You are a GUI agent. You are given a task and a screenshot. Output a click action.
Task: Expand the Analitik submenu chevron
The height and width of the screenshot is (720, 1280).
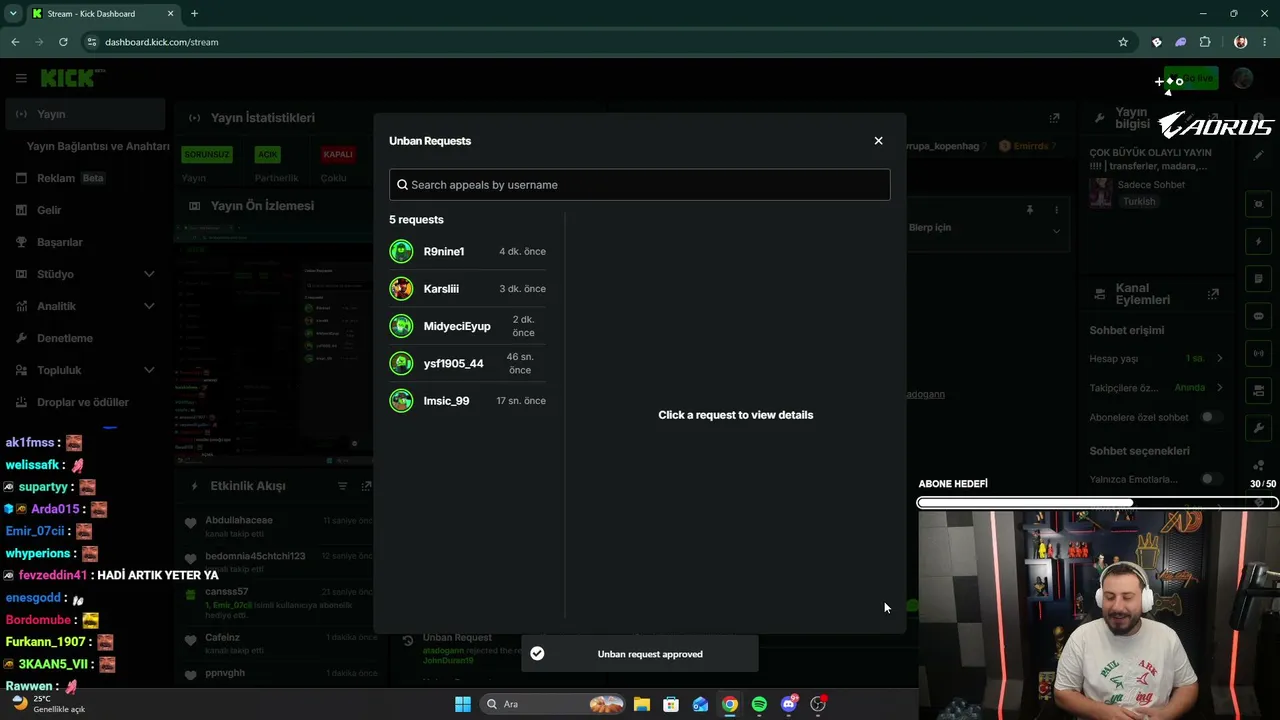pos(149,306)
